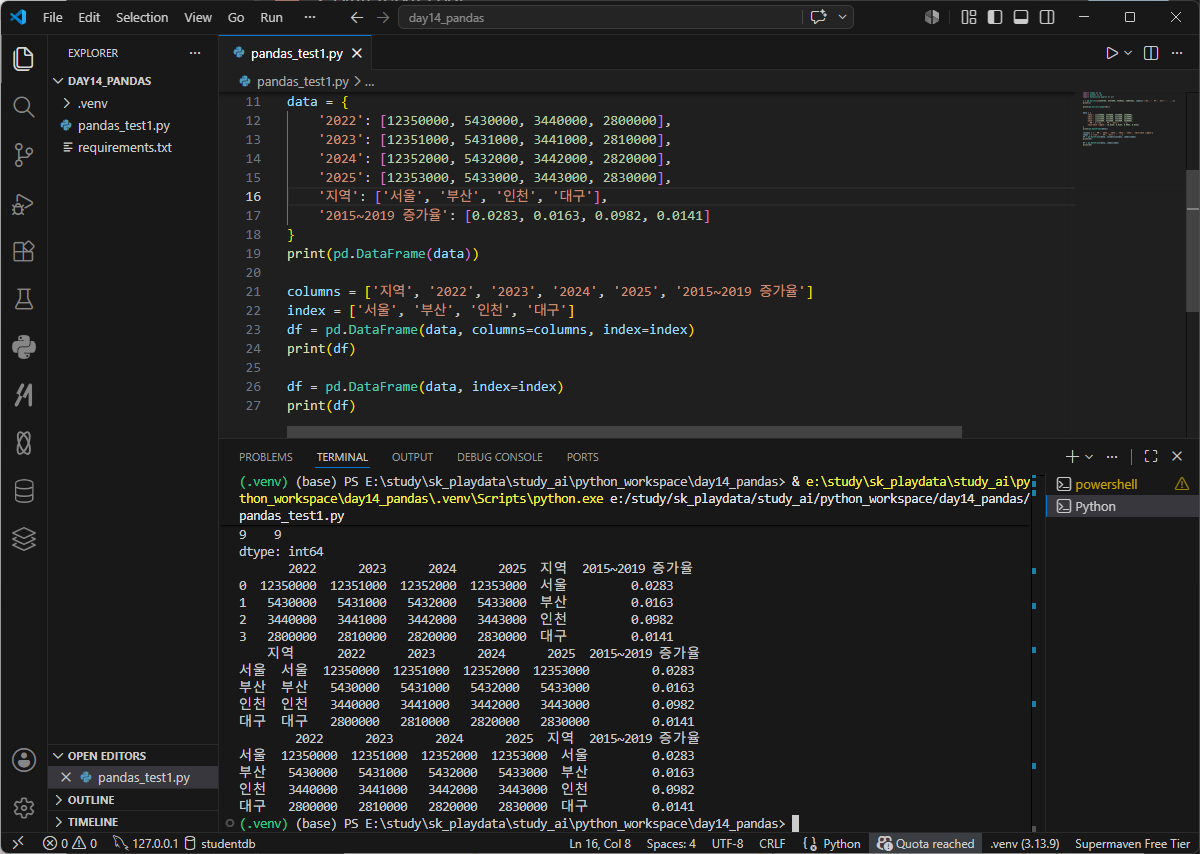Open the Extensions view icon
The height and width of the screenshot is (854, 1200).
tap(23, 251)
